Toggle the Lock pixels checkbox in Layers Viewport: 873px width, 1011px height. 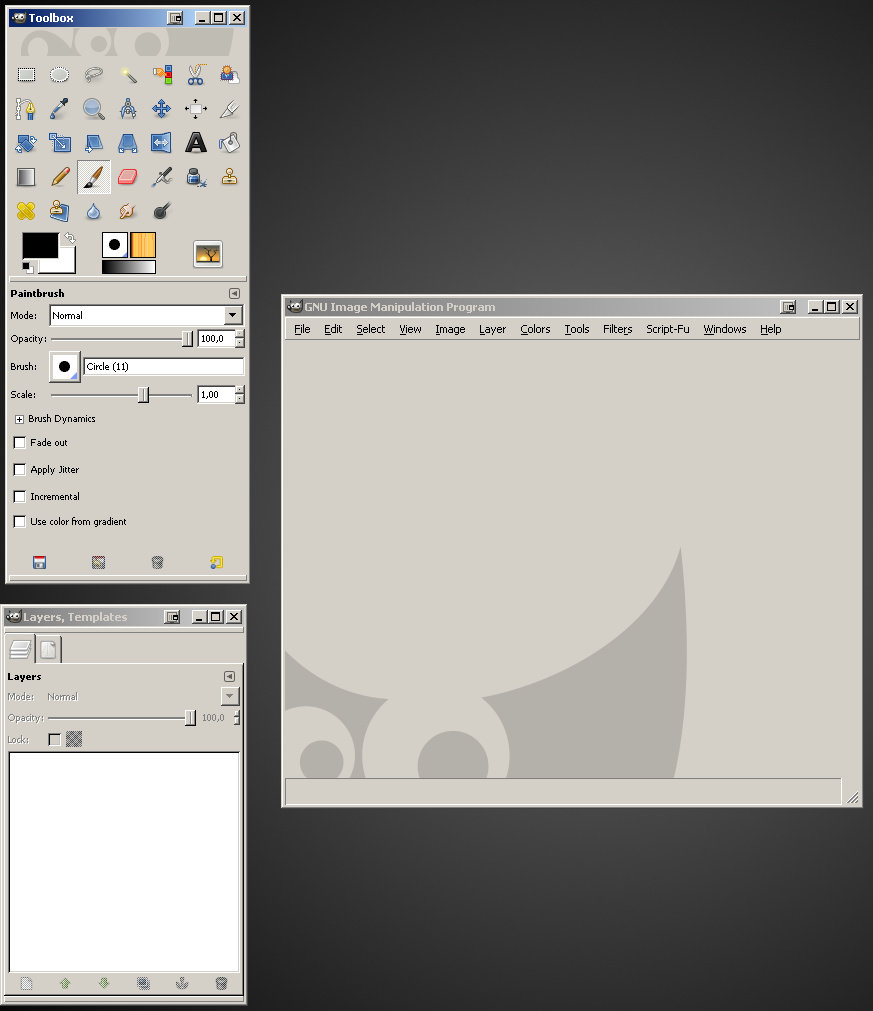pyautogui.click(x=55, y=740)
